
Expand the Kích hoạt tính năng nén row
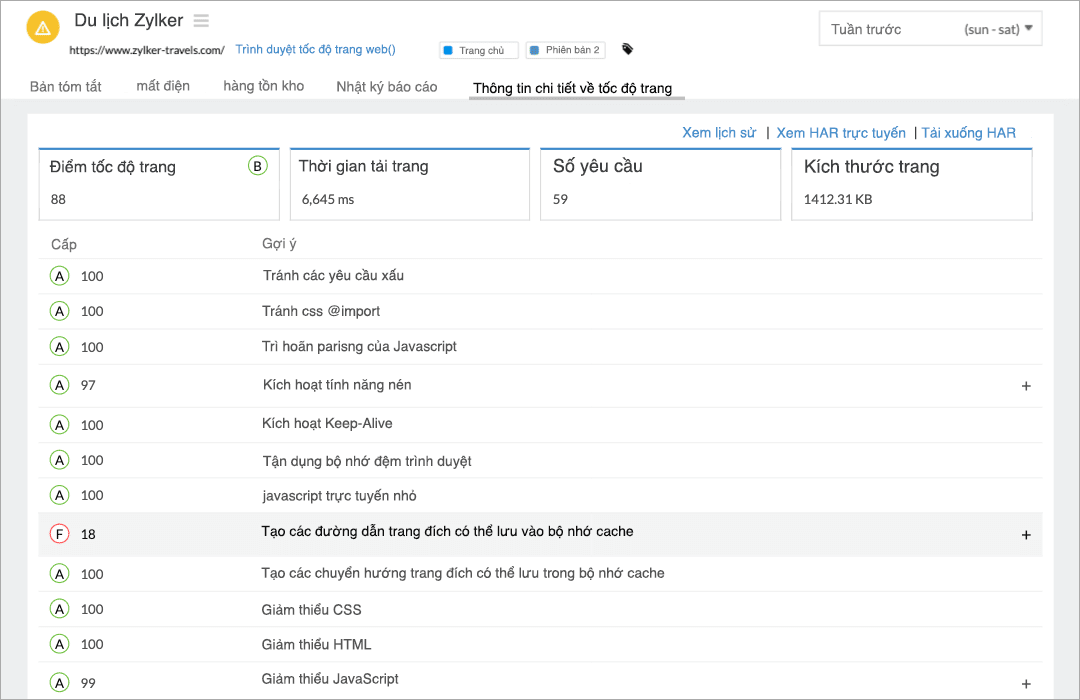click(x=1026, y=386)
